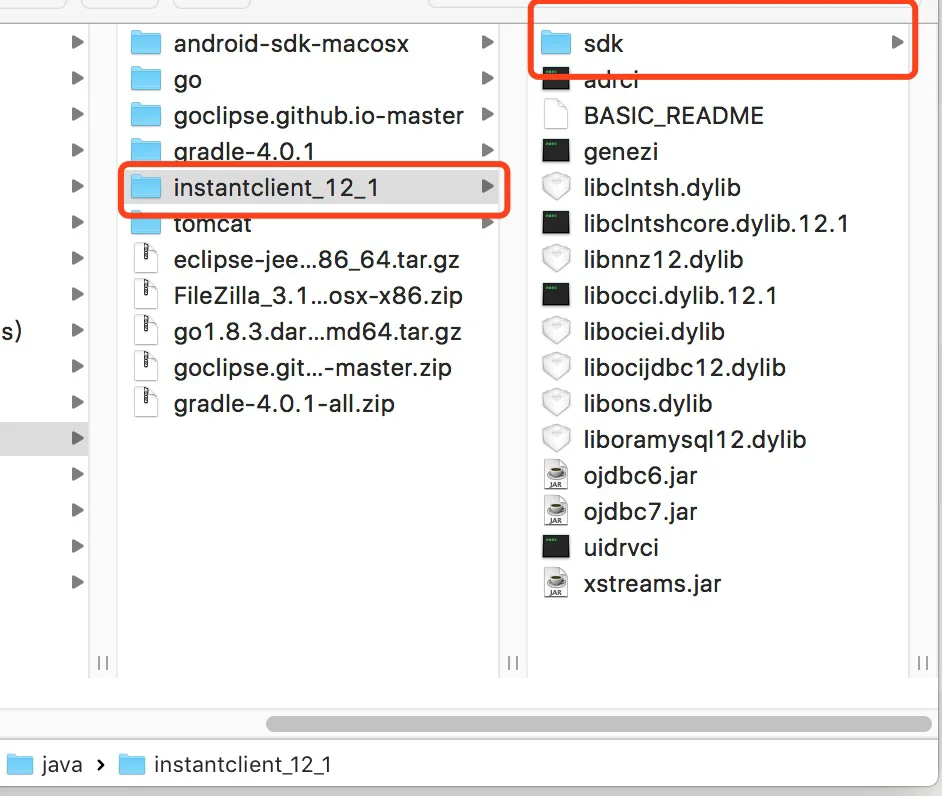Expand the sdk folder arrow
The image size is (942, 796).
click(897, 43)
